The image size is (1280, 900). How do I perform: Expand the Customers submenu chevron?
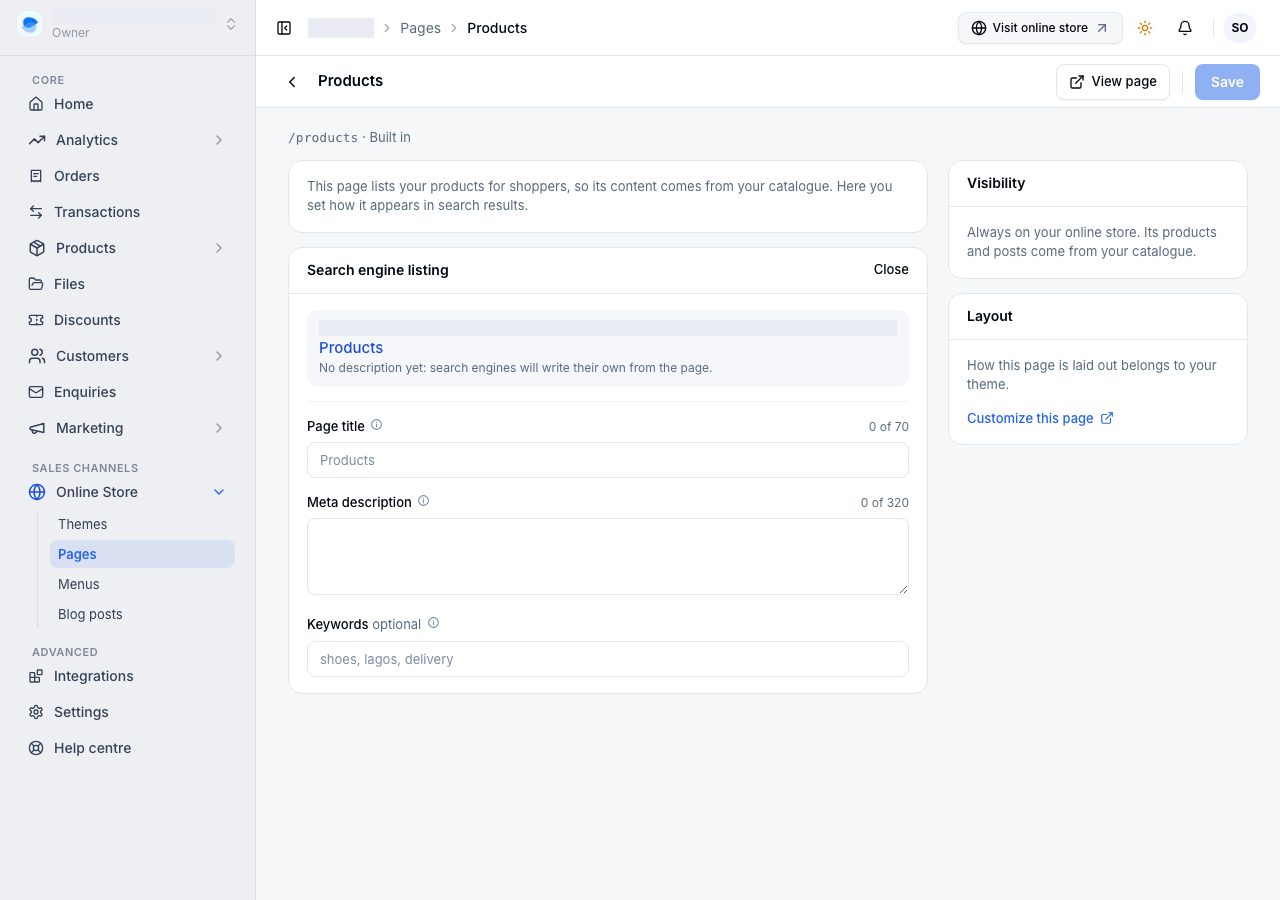click(x=219, y=356)
